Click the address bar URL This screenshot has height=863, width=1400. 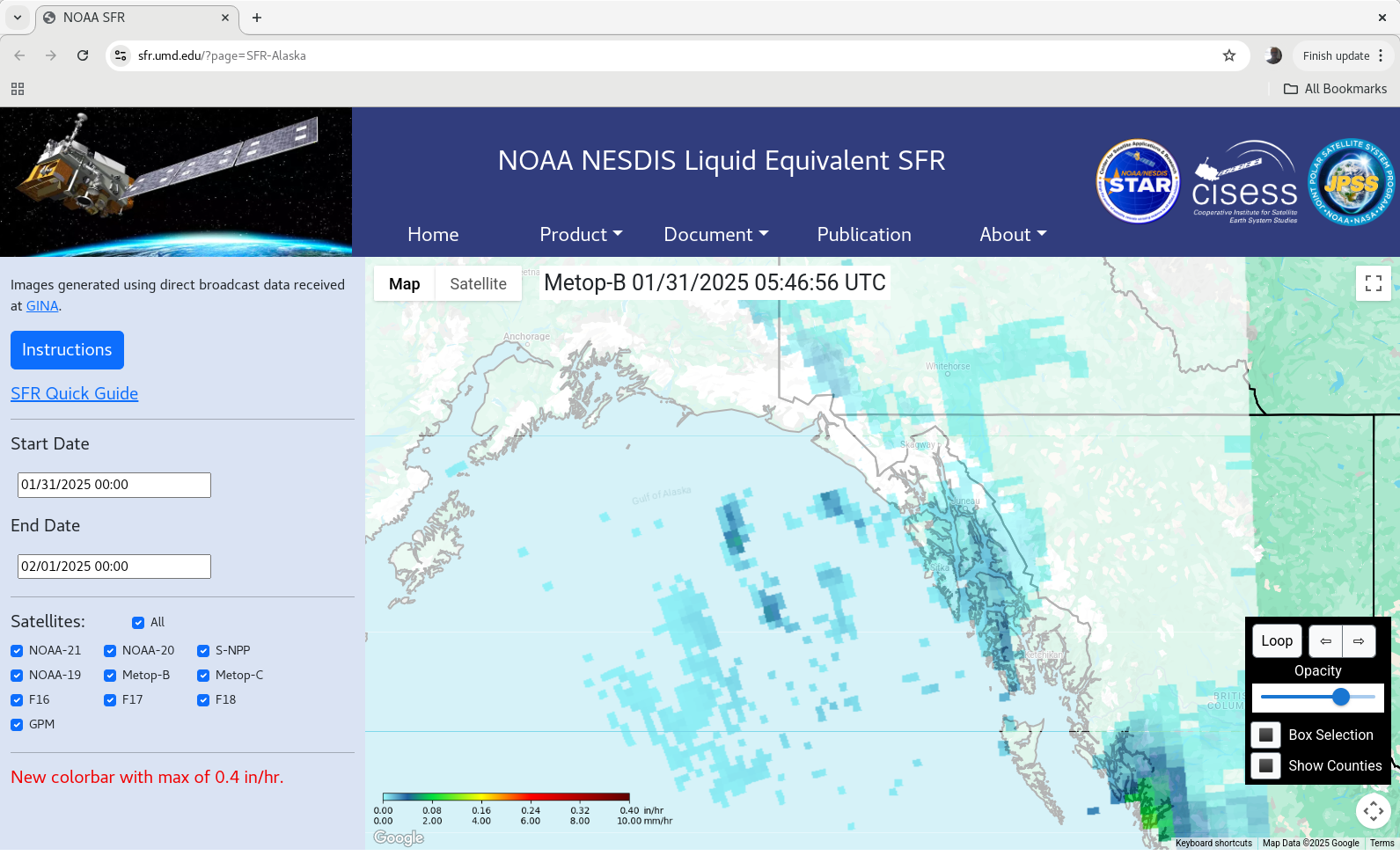point(222,55)
